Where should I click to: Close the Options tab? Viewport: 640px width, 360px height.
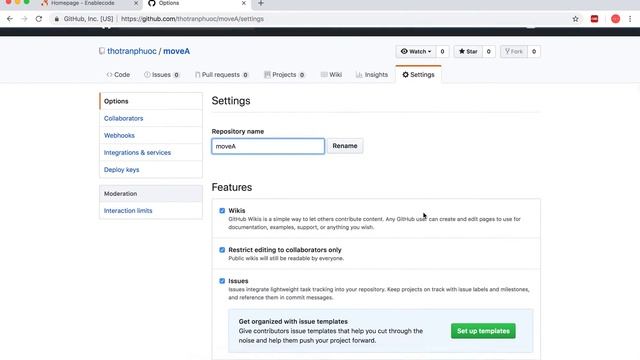pos(244,3)
